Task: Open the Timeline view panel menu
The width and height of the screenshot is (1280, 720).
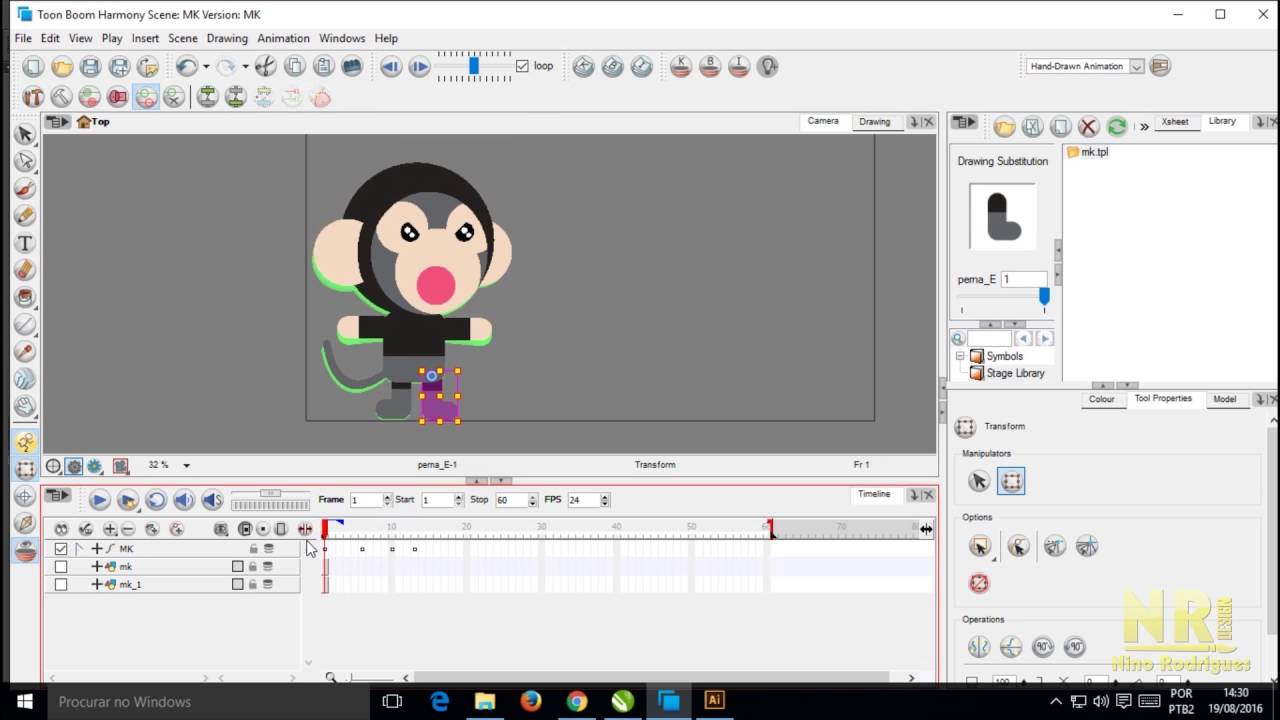Action: (58, 496)
